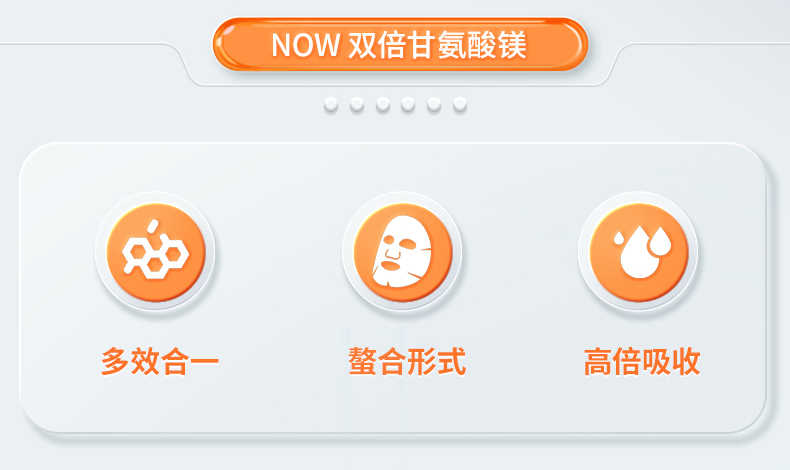Open the 高倍吸收 label
Screen dimensions: 790x470
click(642, 361)
